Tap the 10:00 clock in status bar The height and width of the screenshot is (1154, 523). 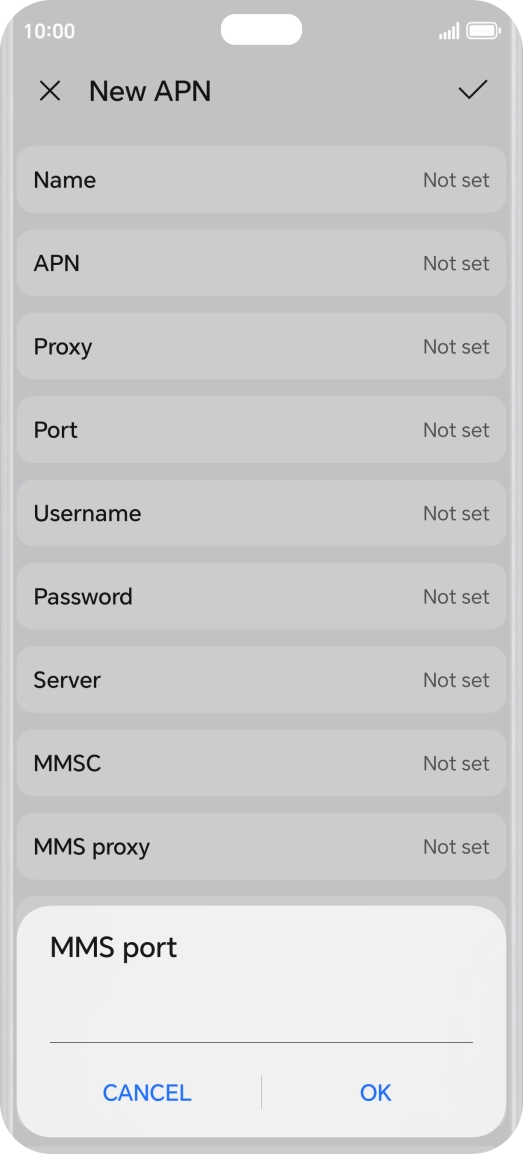pyautogui.click(x=49, y=31)
